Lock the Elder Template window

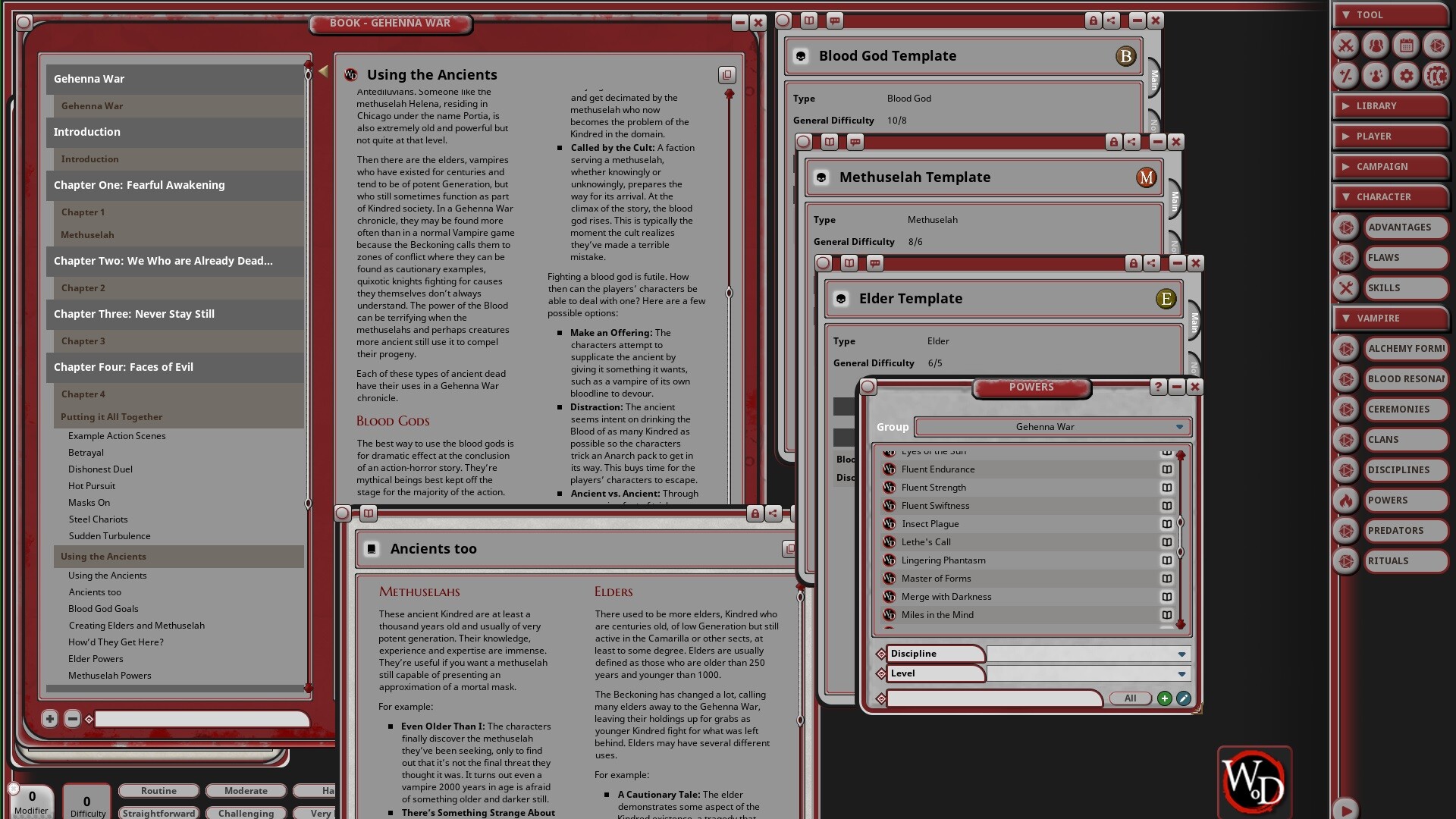tap(1133, 263)
